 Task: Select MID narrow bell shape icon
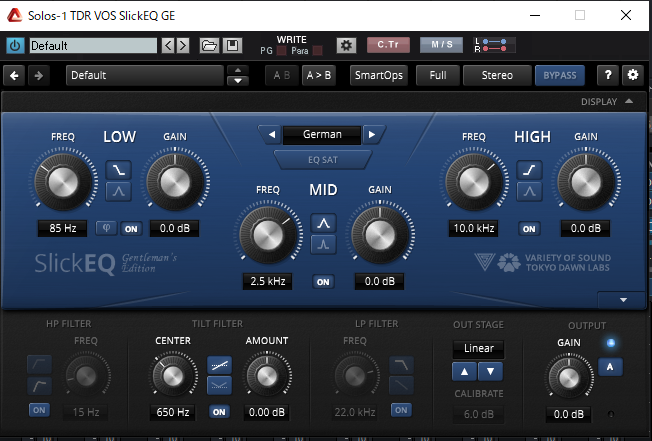coord(324,244)
